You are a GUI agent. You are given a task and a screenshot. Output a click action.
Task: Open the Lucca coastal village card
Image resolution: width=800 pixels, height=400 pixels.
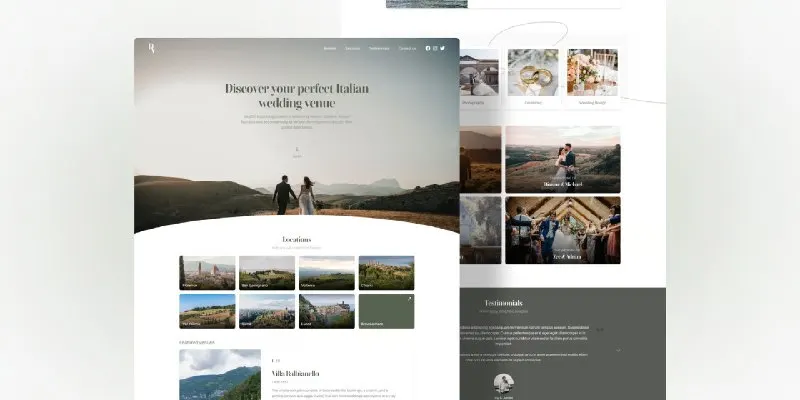click(327, 311)
